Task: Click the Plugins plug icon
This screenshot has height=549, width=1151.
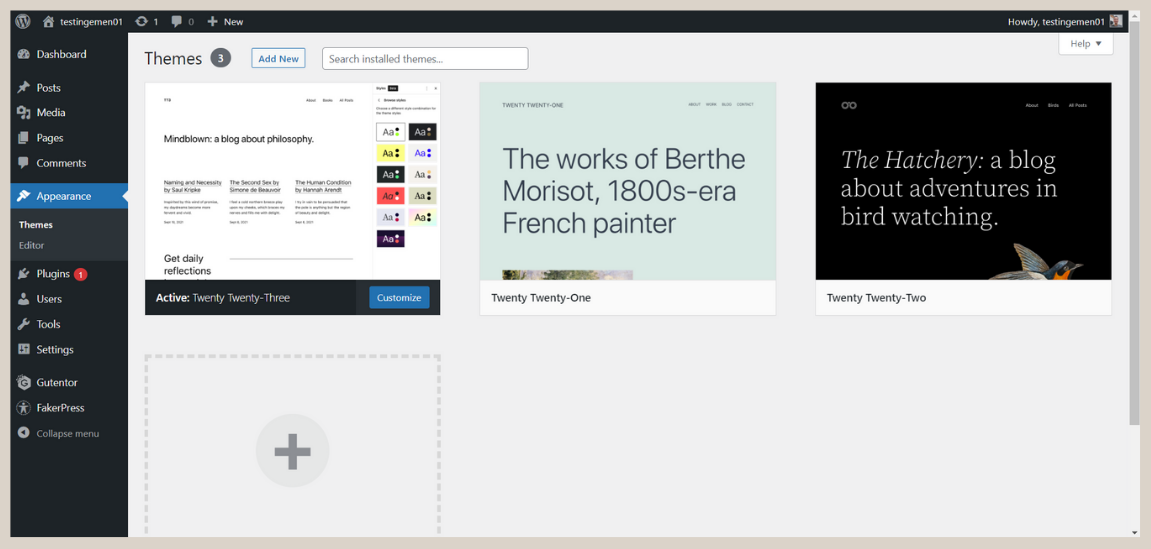Action: pos(23,274)
